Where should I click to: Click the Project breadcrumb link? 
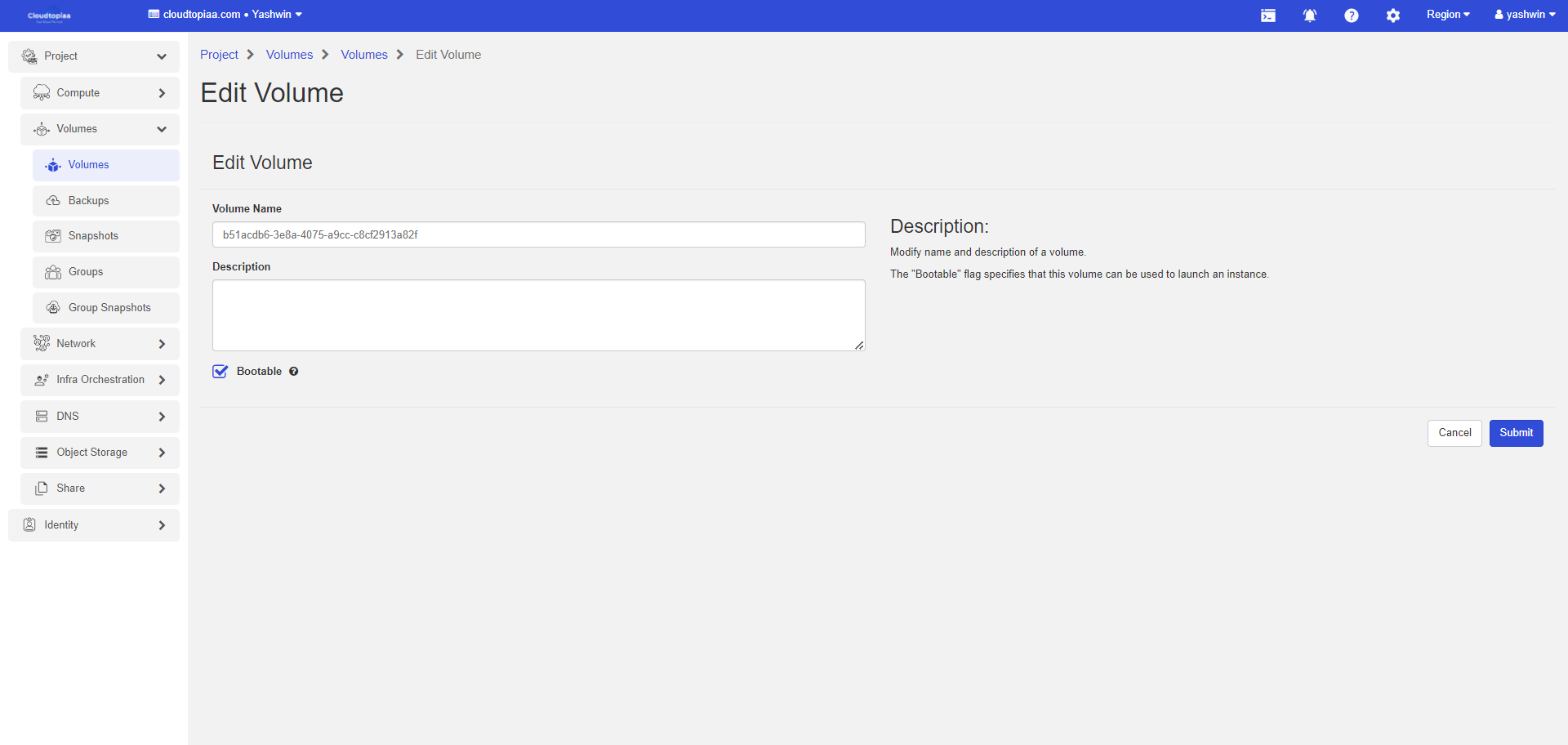219,55
